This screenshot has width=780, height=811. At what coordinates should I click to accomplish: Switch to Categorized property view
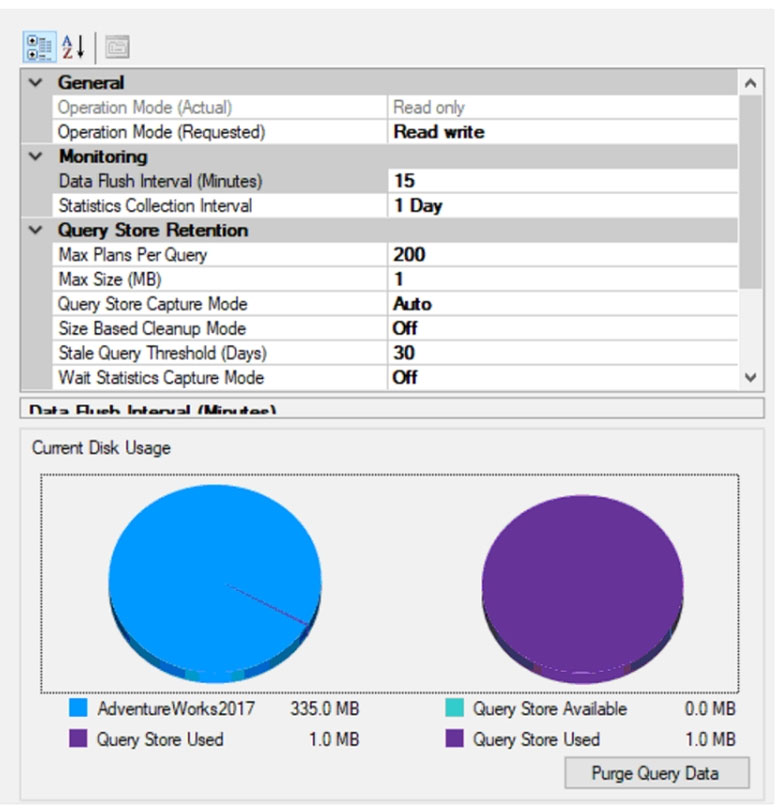(39, 47)
